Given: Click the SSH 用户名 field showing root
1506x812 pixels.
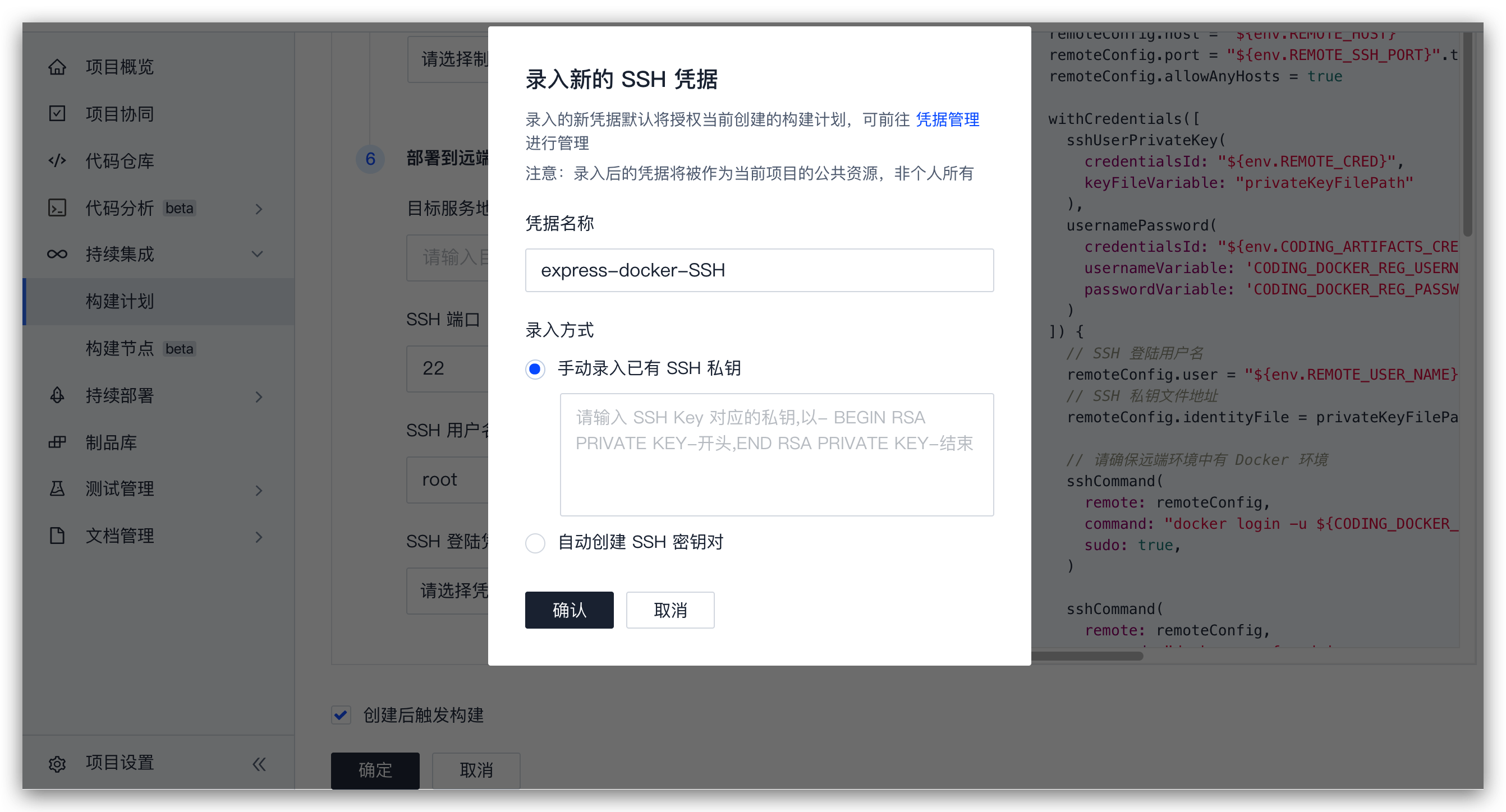Looking at the screenshot, I should click(x=447, y=479).
